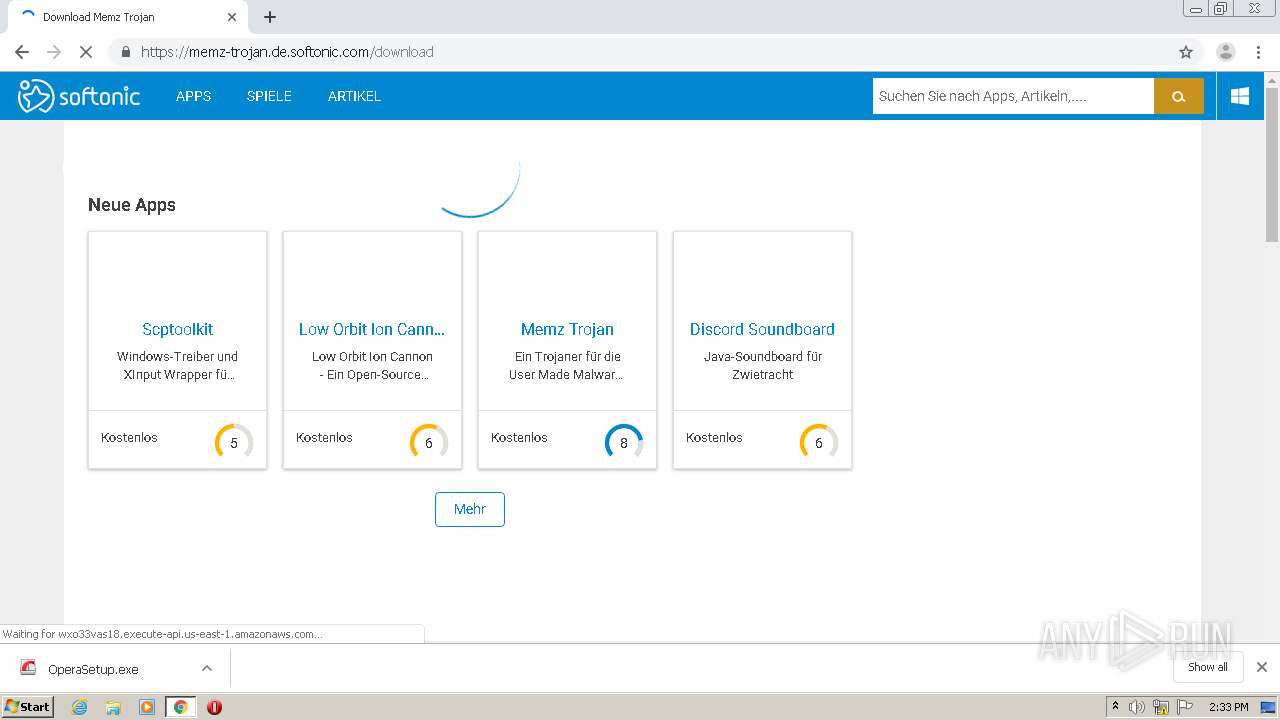1280x720 pixels.
Task: Open the red Opera icon on taskbar
Action: tap(214, 707)
